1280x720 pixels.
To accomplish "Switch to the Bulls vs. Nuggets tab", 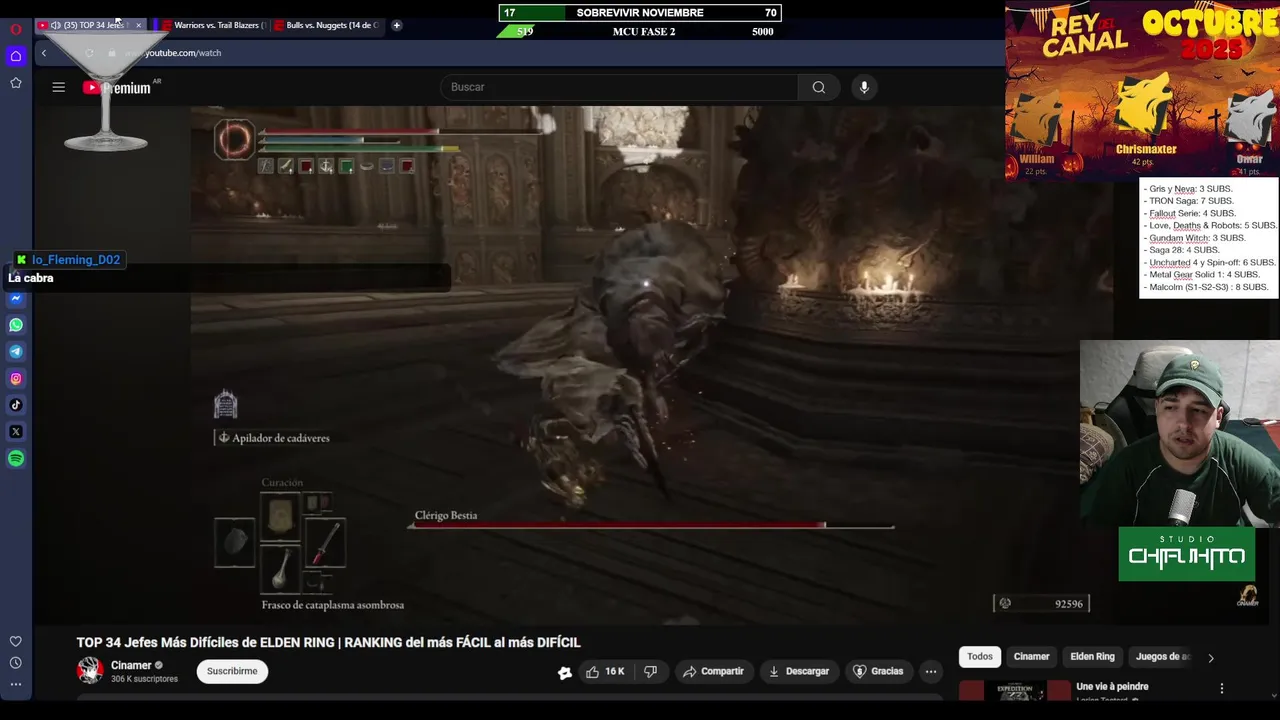I will point(326,25).
